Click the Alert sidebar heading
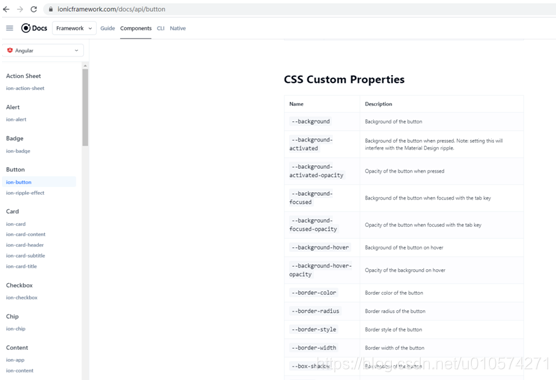The width and height of the screenshot is (558, 382). click(x=13, y=107)
